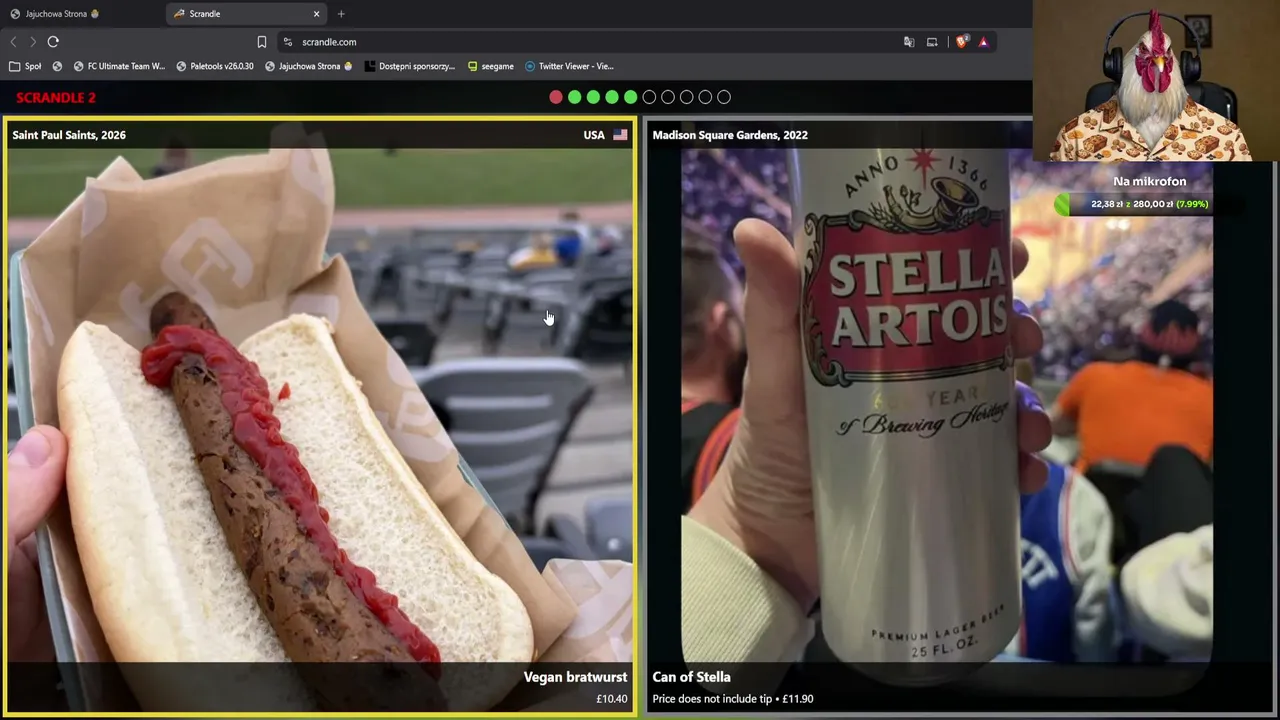
Task: Open a new browser tab
Action: (x=341, y=14)
